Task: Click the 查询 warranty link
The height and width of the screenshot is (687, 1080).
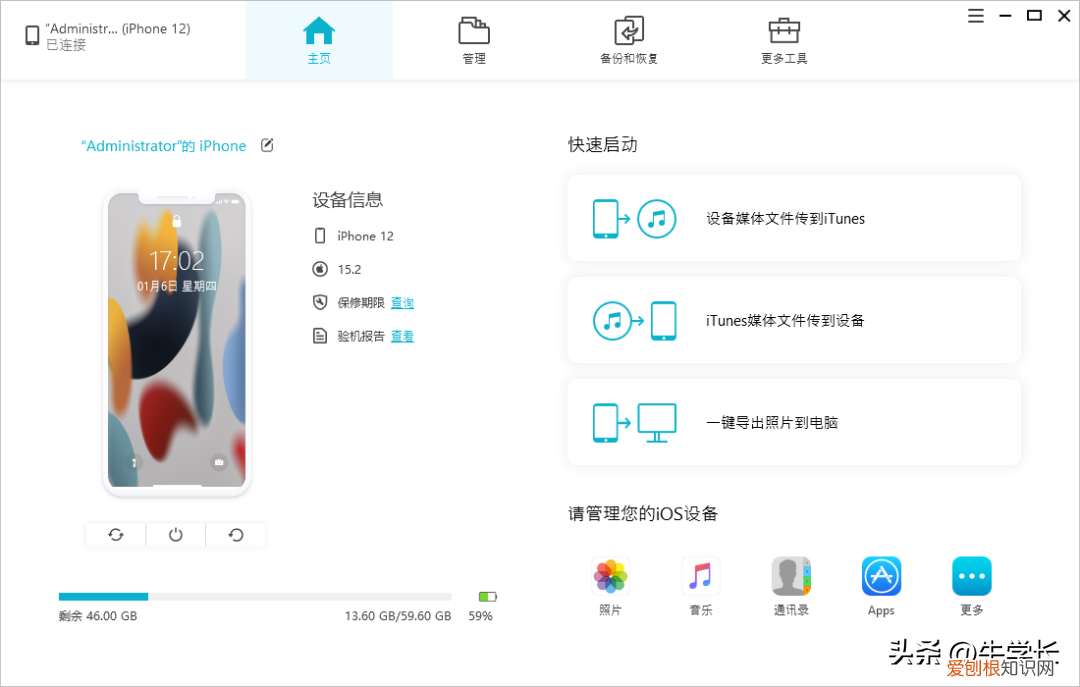Action: tap(402, 302)
